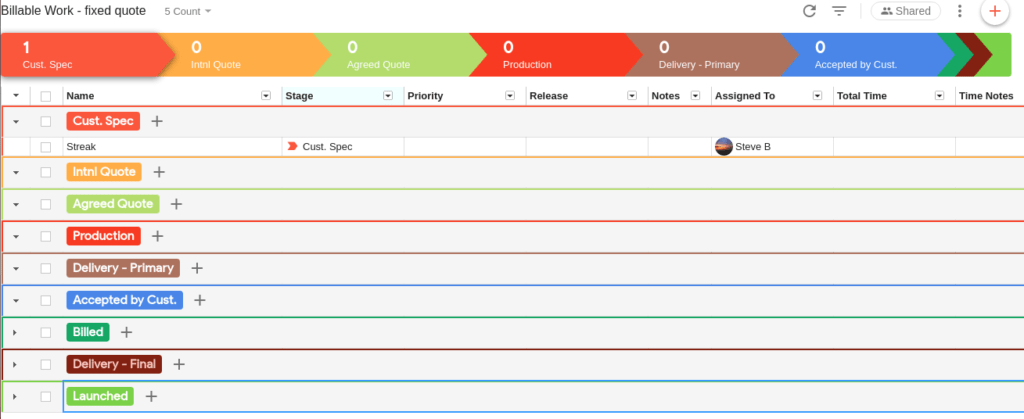The image size is (1024, 419).
Task: Add a box to Agreed Quote group
Action: pyautogui.click(x=176, y=204)
